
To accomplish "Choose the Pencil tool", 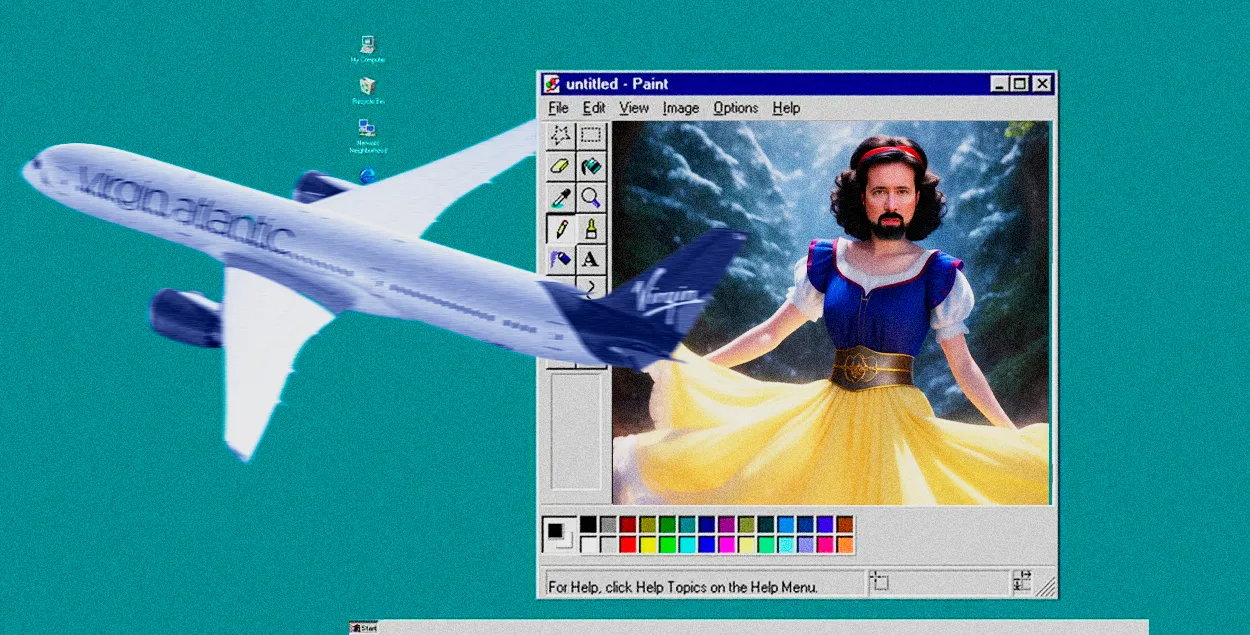I will click(561, 228).
